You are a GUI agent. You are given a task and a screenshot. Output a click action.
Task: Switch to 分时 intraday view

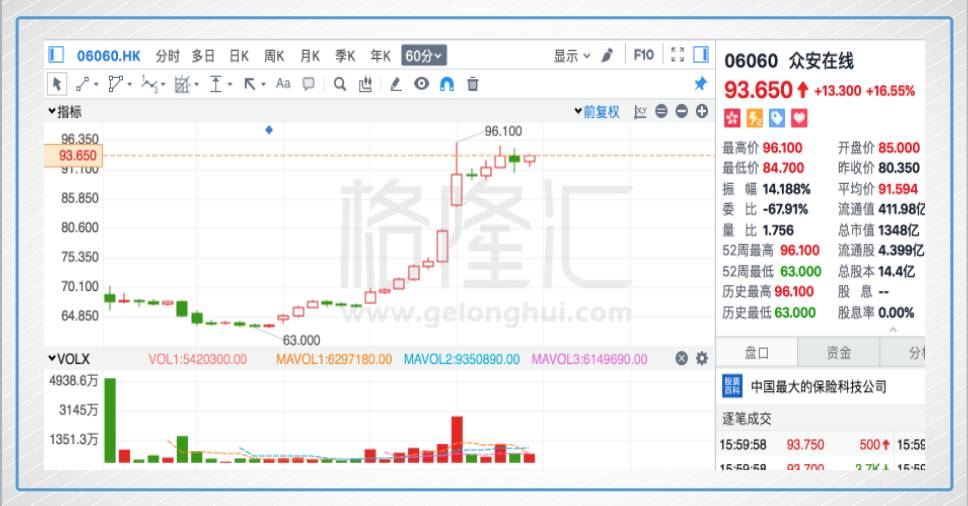pos(167,56)
